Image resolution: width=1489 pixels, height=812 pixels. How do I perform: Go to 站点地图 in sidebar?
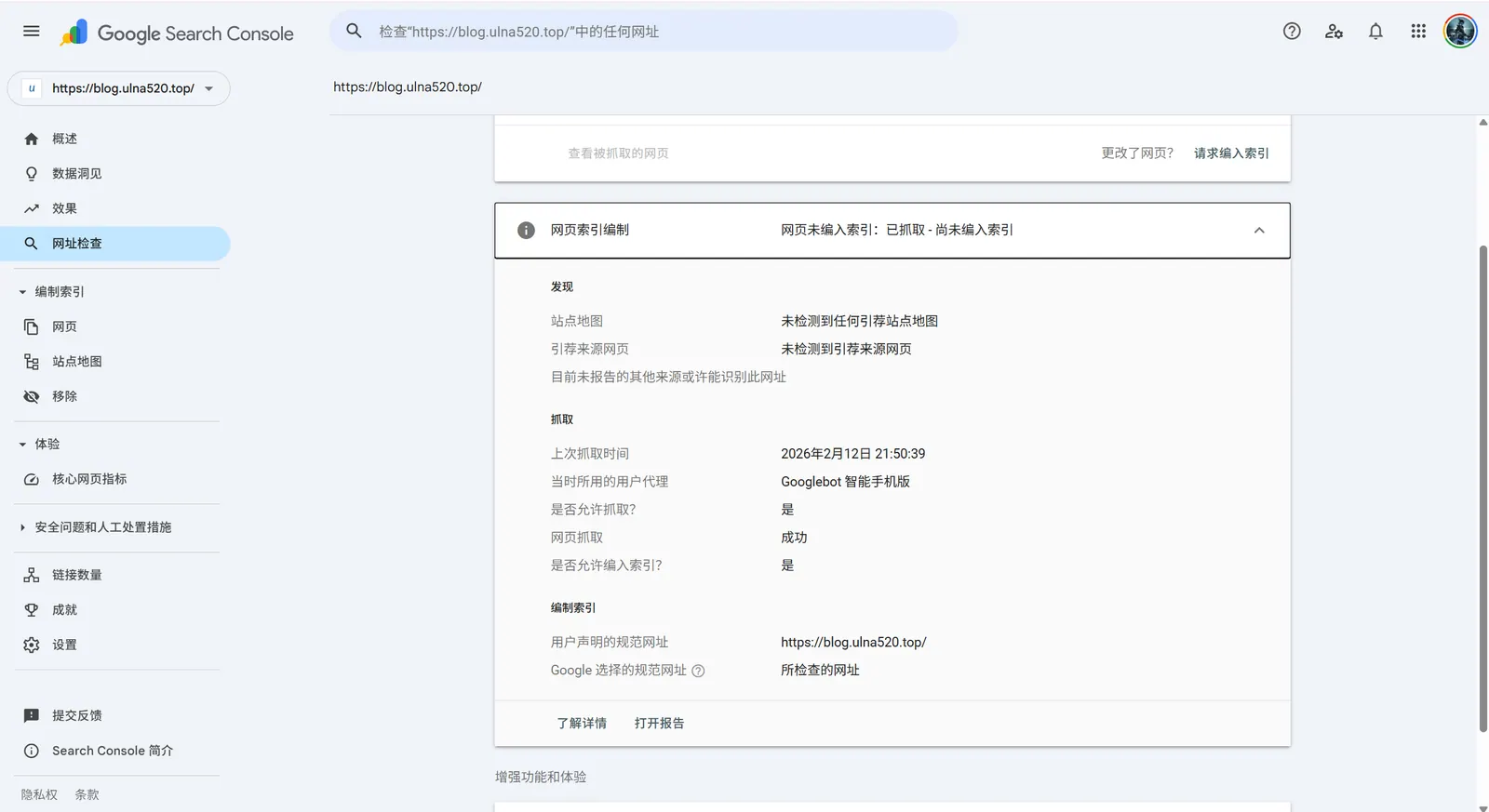pos(77,362)
